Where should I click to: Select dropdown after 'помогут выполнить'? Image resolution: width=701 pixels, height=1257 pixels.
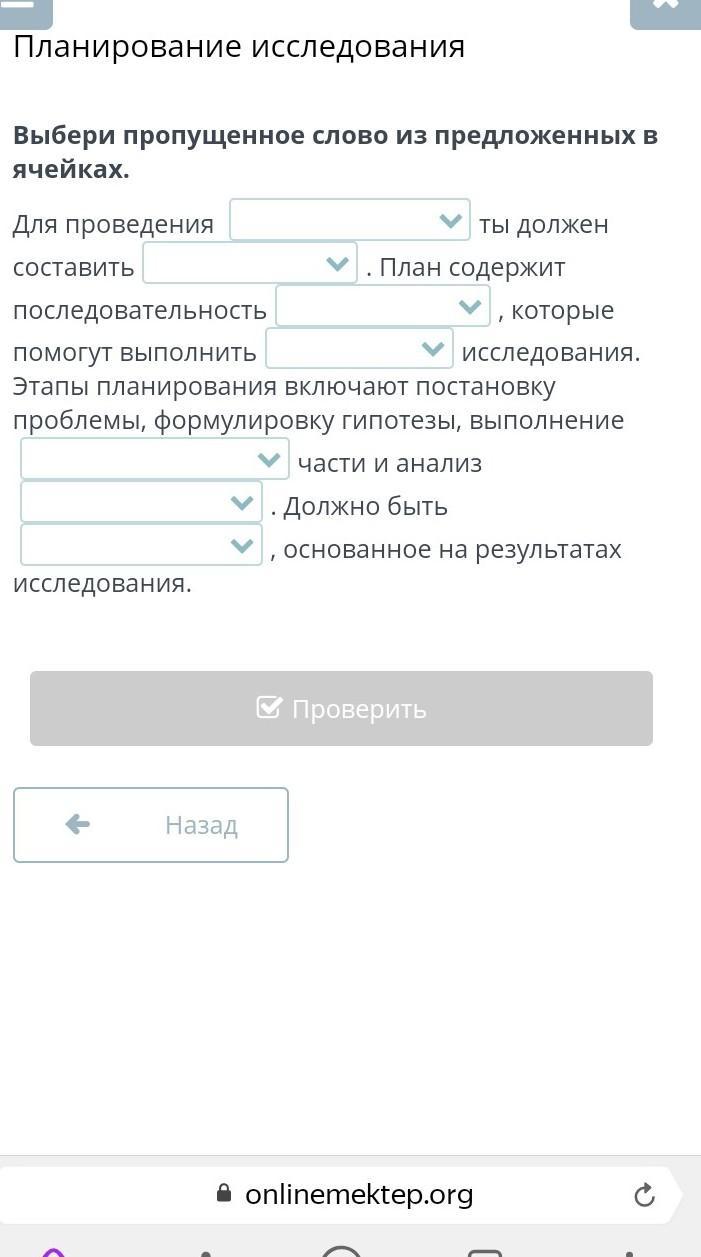click(358, 349)
